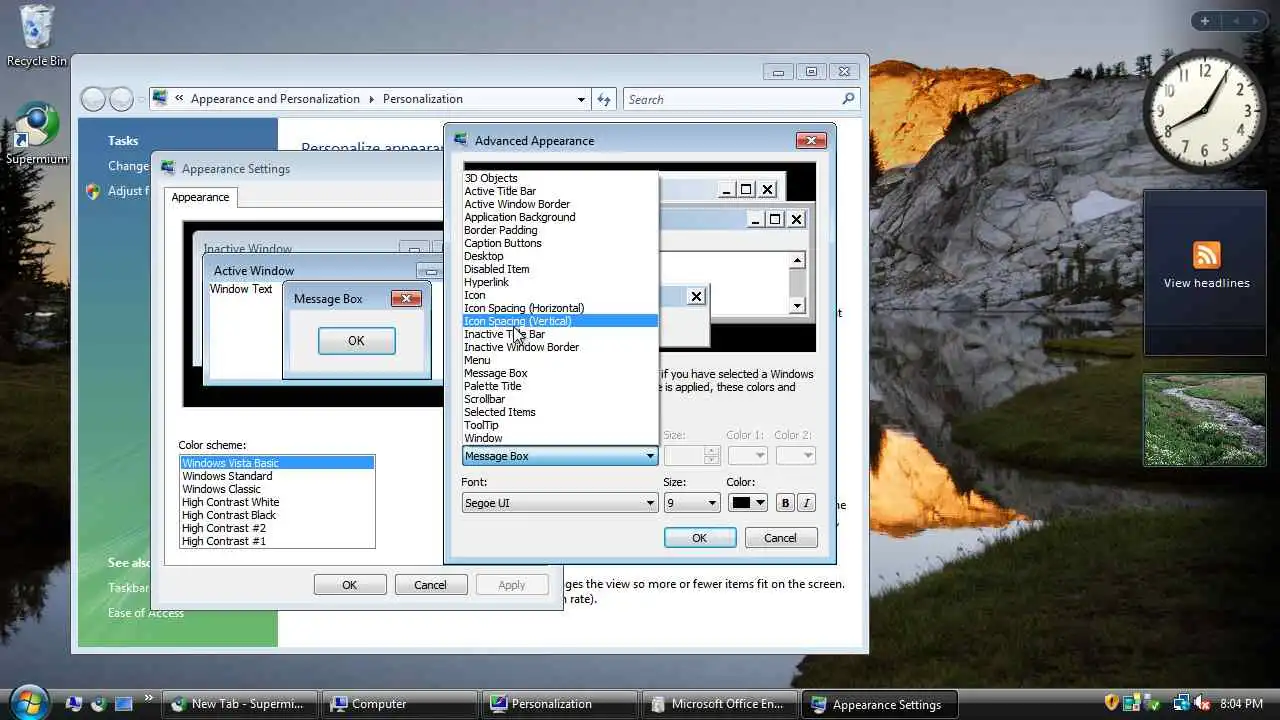This screenshot has height=720, width=1280.
Task: Click the slideshow gadget picture
Action: point(1205,420)
